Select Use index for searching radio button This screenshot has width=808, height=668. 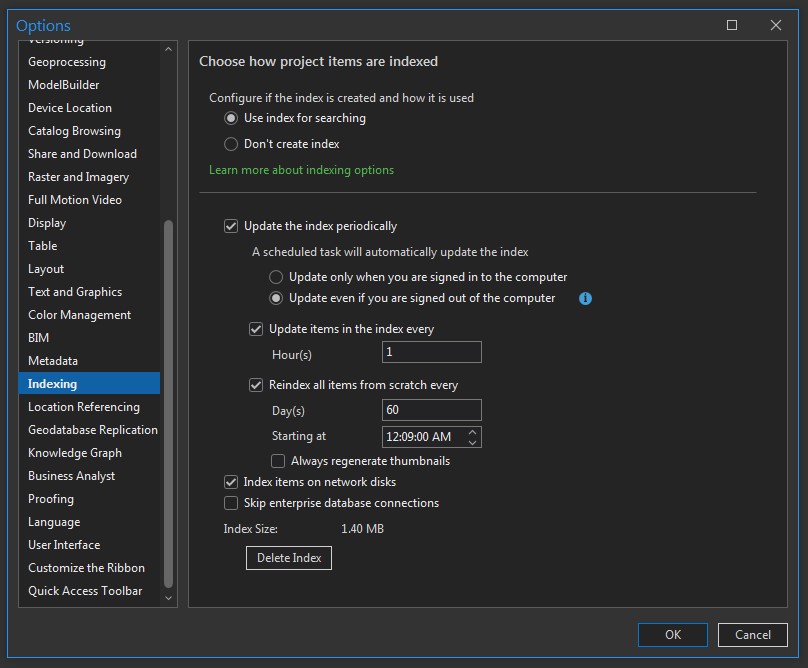click(231, 118)
